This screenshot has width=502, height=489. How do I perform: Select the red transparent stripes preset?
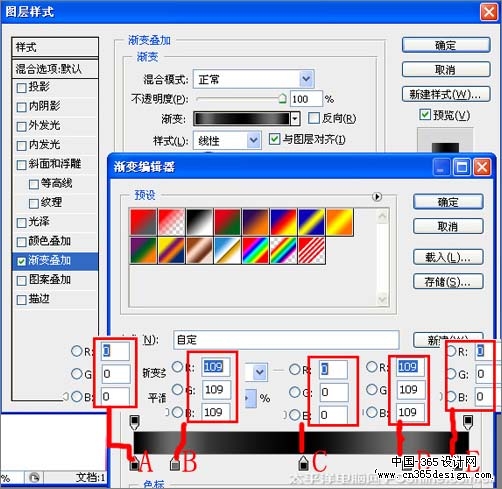click(311, 251)
